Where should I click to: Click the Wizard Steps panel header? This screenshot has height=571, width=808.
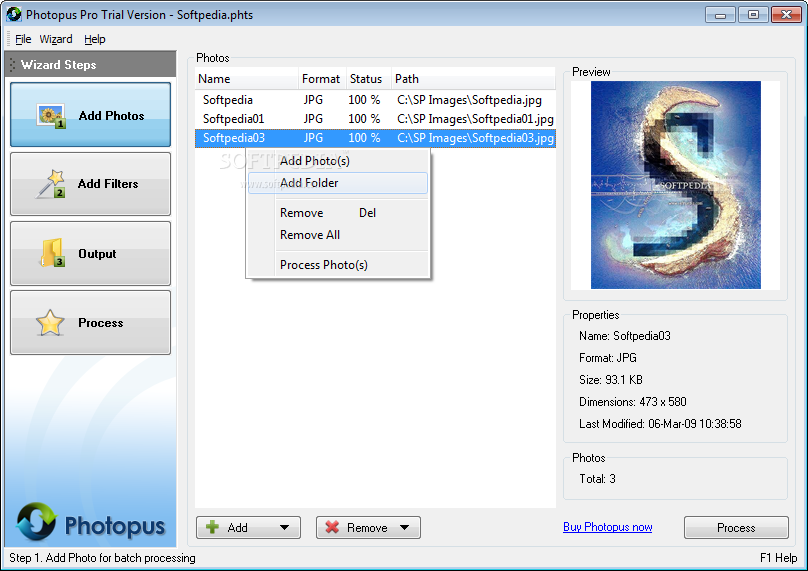90,64
